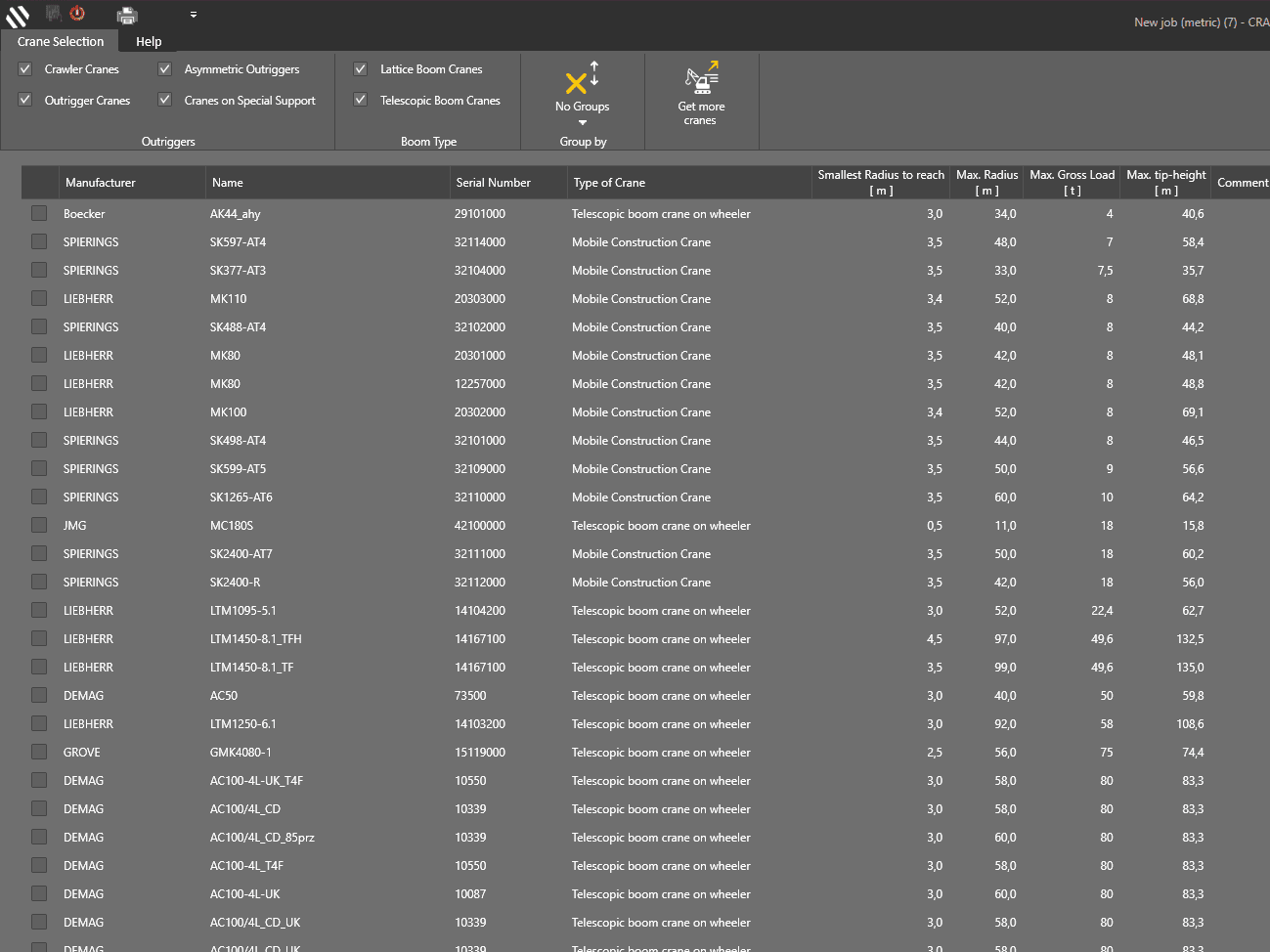Switch to the Crane Selection tab
This screenshot has width=1270, height=952.
click(x=61, y=41)
